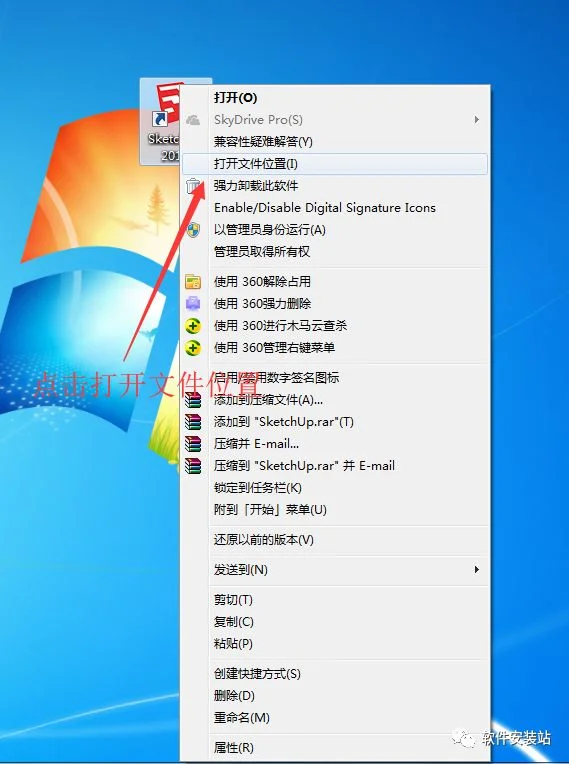Click the folder icon beside 使用 360解除占用
Screen dimensions: 569x764
(x=193, y=282)
